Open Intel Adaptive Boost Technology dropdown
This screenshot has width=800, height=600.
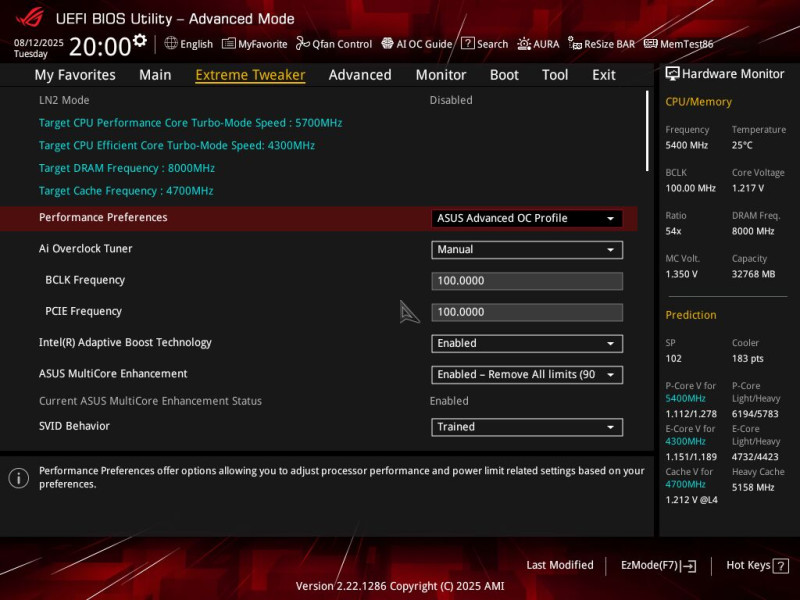tap(527, 343)
